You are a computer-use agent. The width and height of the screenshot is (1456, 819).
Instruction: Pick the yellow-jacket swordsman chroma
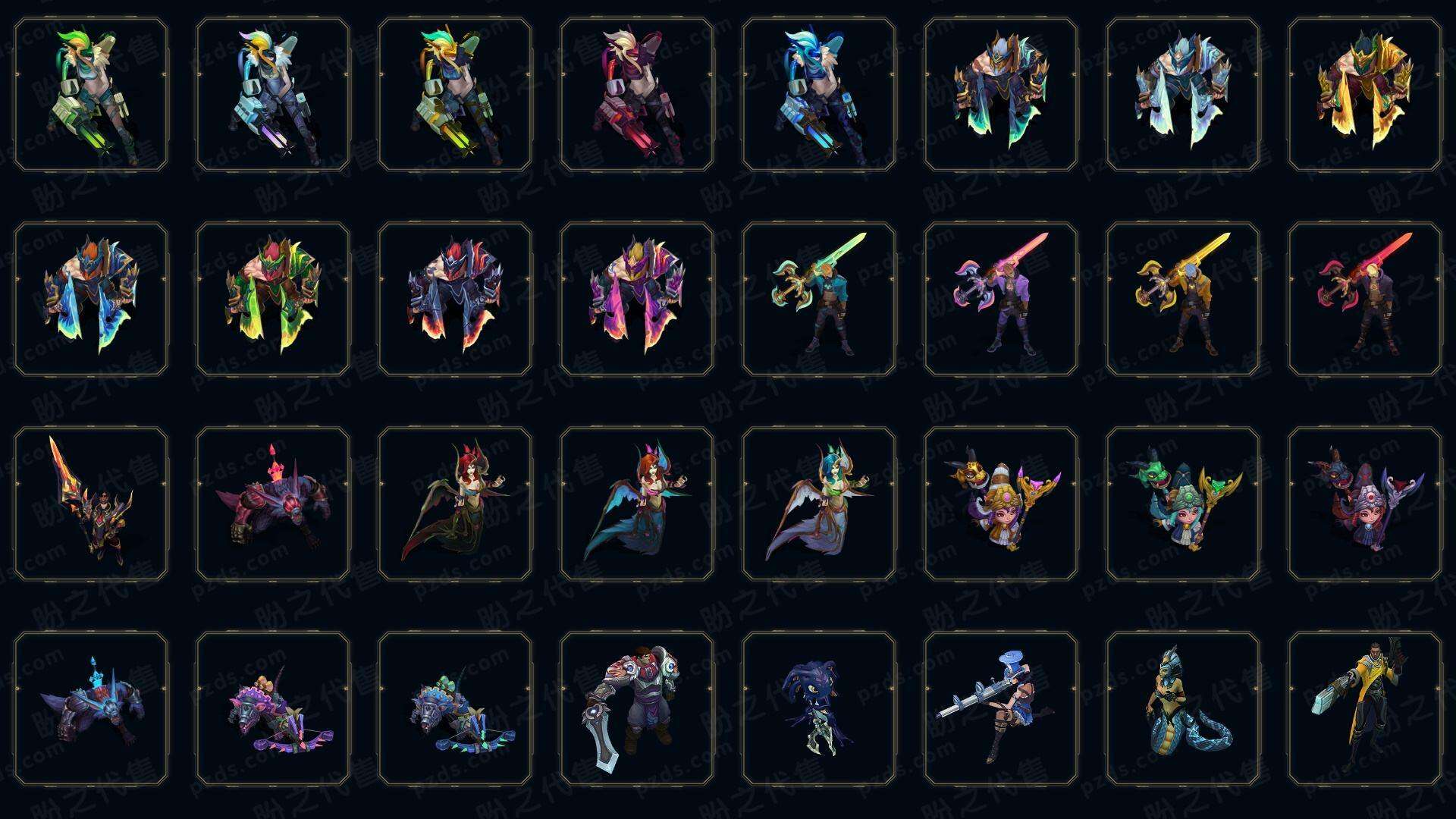[1183, 299]
